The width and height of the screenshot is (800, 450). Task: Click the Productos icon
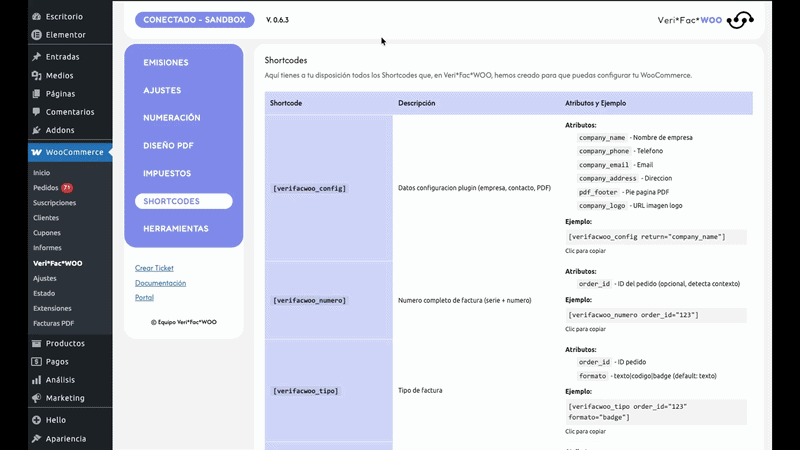pos(36,343)
